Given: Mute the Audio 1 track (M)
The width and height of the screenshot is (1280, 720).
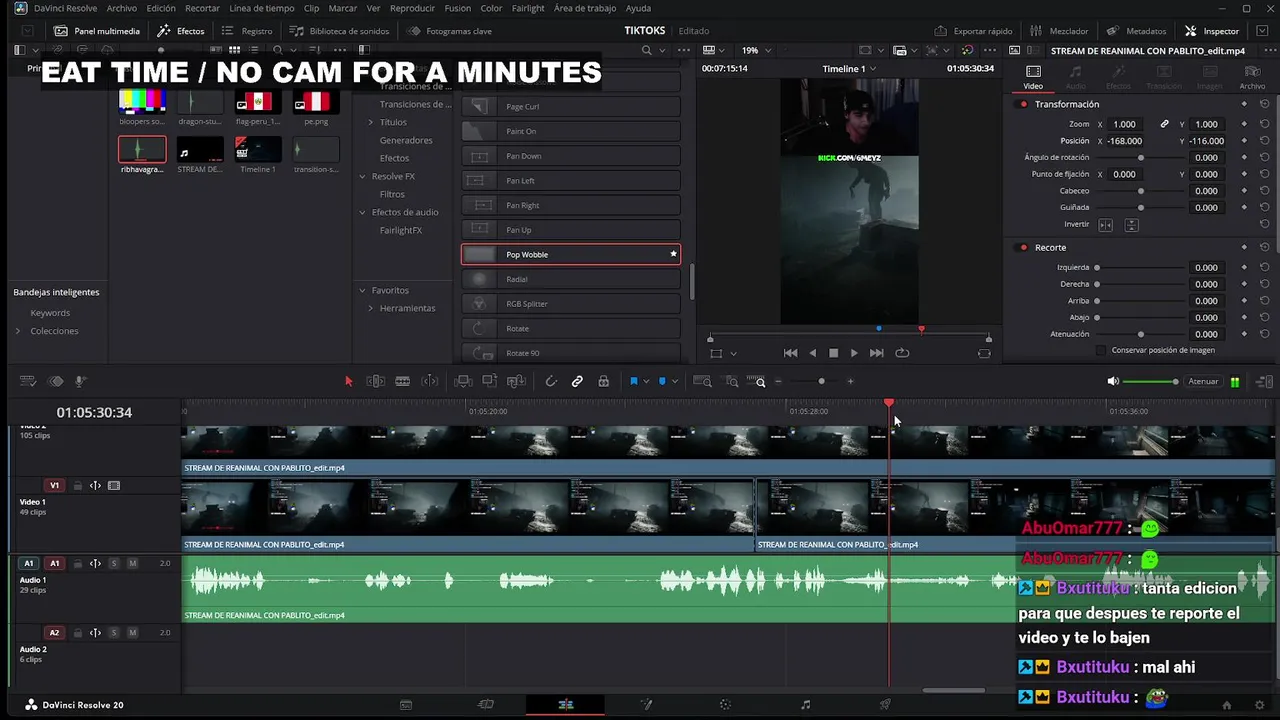Looking at the screenshot, I should pos(132,564).
